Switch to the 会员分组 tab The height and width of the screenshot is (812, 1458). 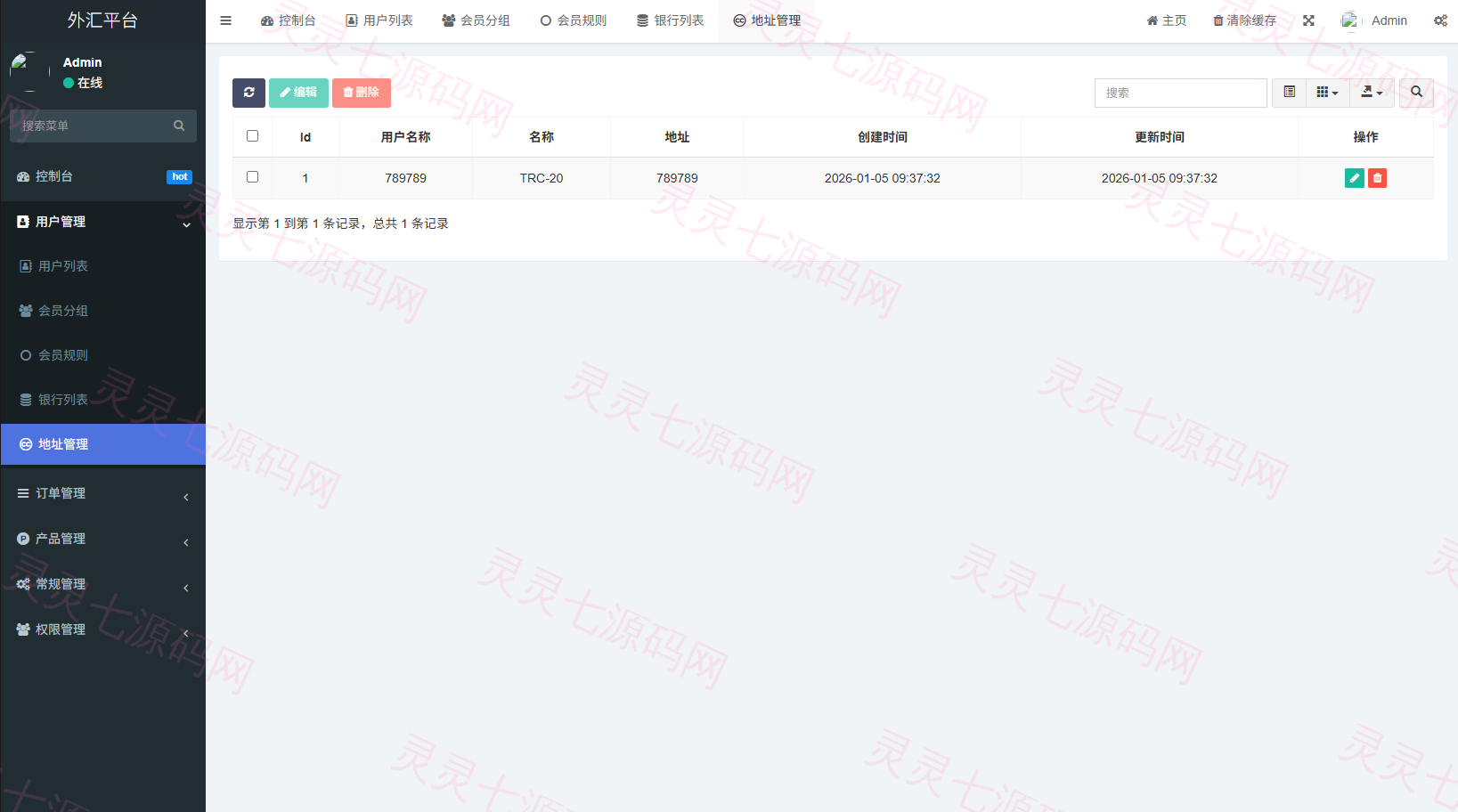[476, 20]
